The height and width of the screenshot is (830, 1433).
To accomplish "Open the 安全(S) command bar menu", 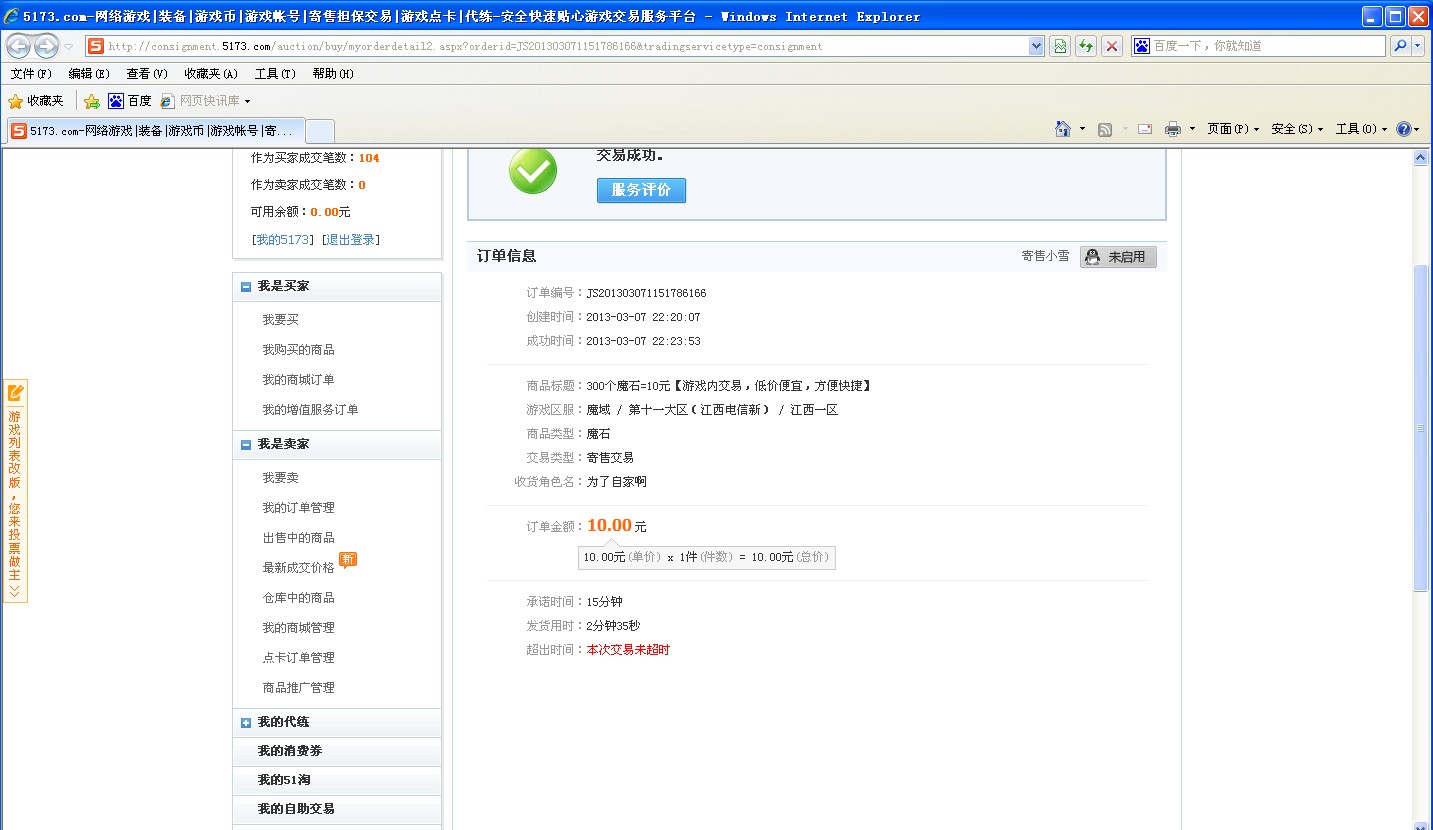I will [x=1297, y=129].
